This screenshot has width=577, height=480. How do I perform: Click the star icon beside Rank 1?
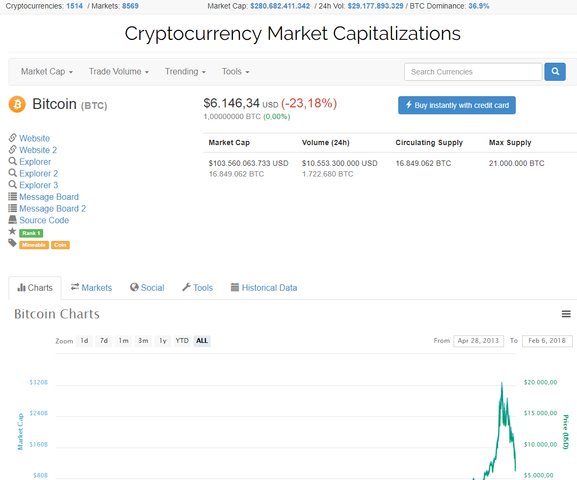tap(12, 232)
